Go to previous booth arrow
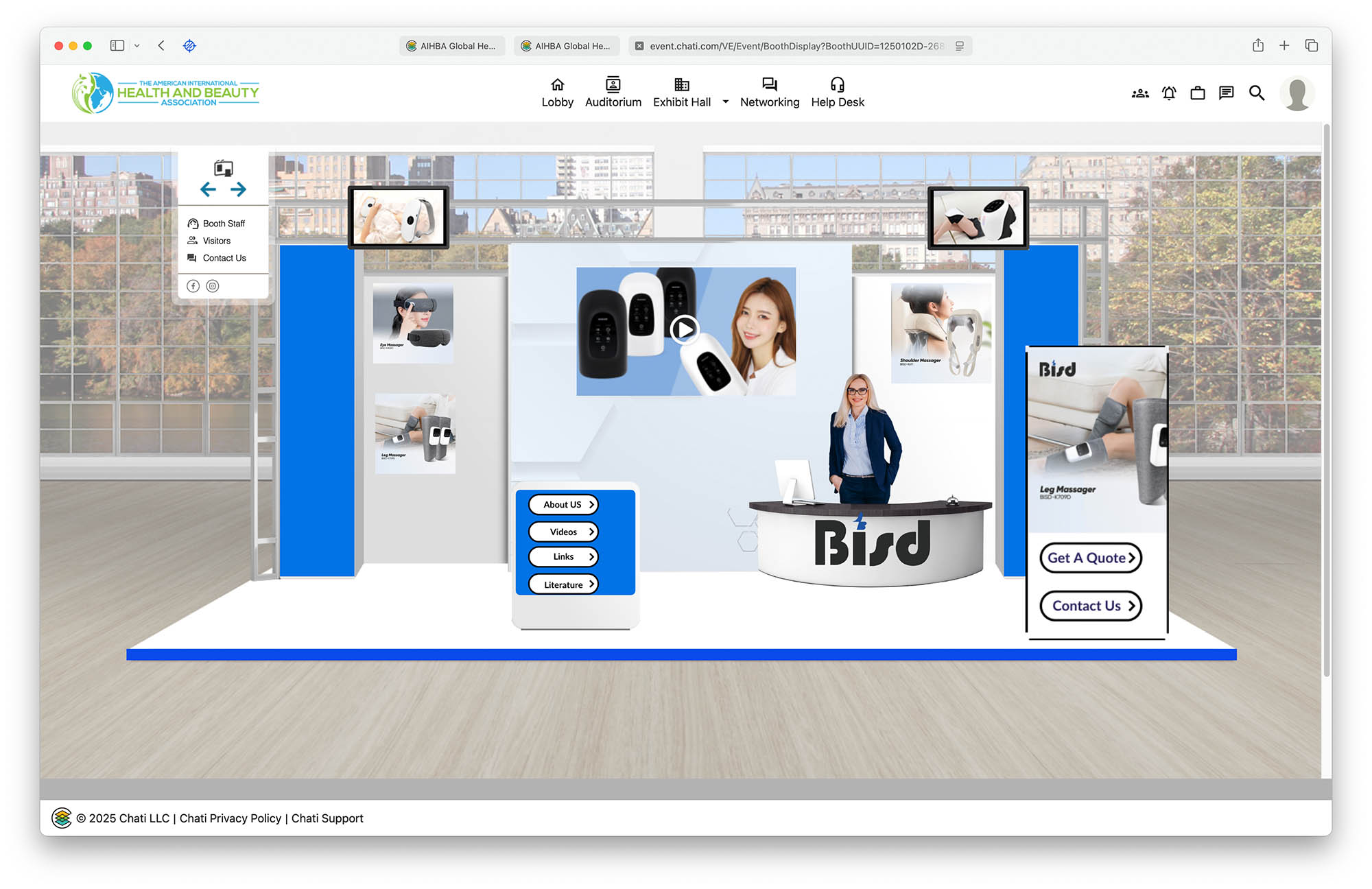 pyautogui.click(x=208, y=189)
